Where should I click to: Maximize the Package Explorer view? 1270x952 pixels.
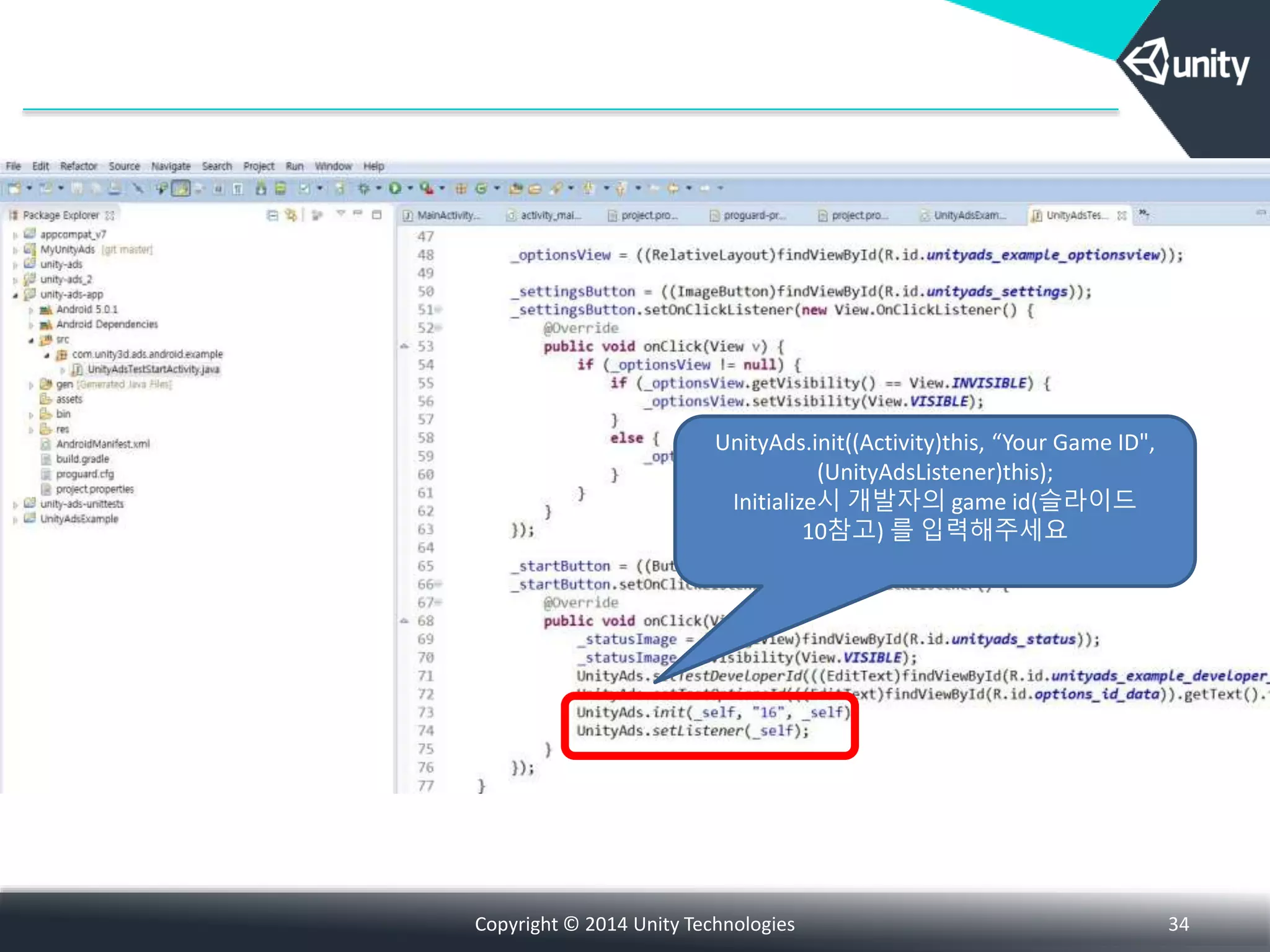[x=376, y=214]
